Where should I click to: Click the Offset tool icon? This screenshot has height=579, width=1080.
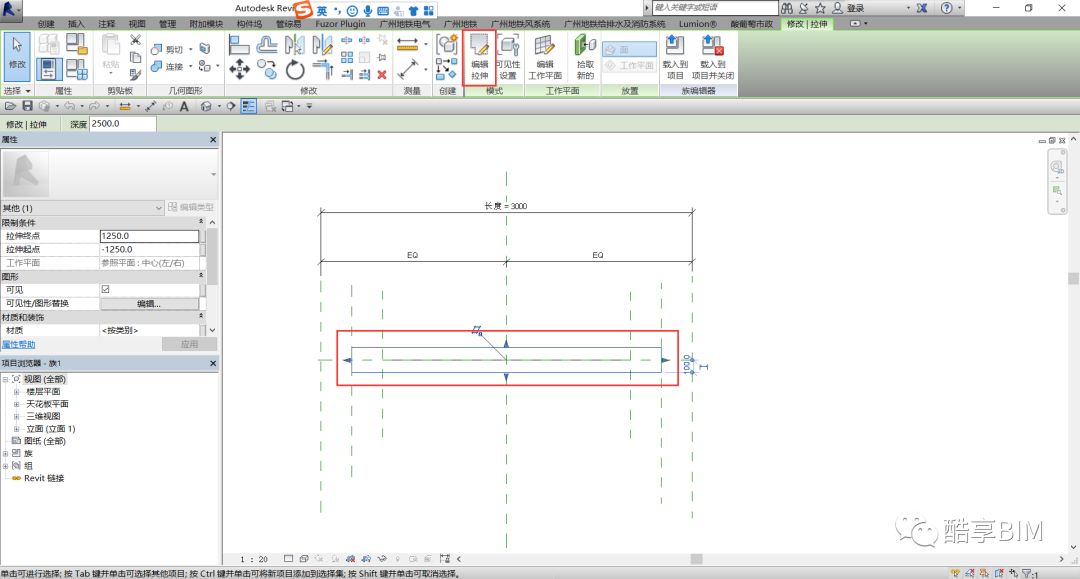point(267,45)
